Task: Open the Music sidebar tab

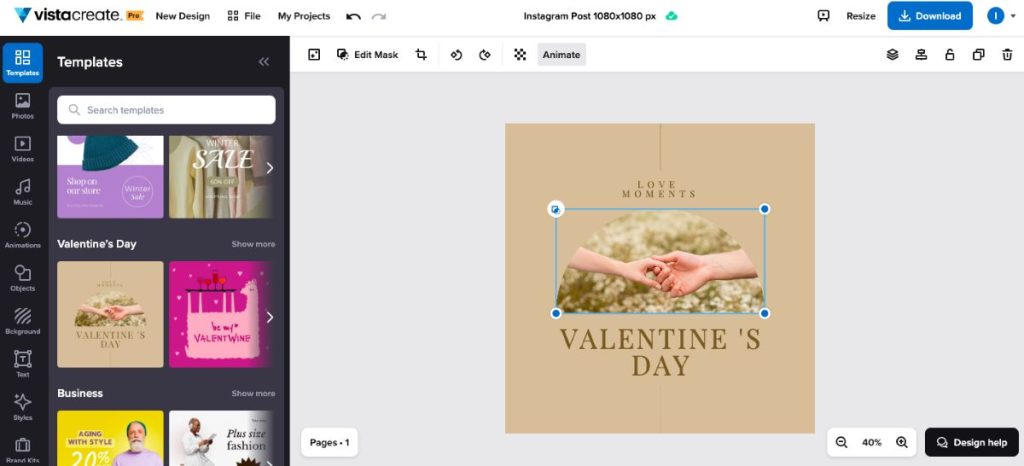Action: click(x=23, y=192)
